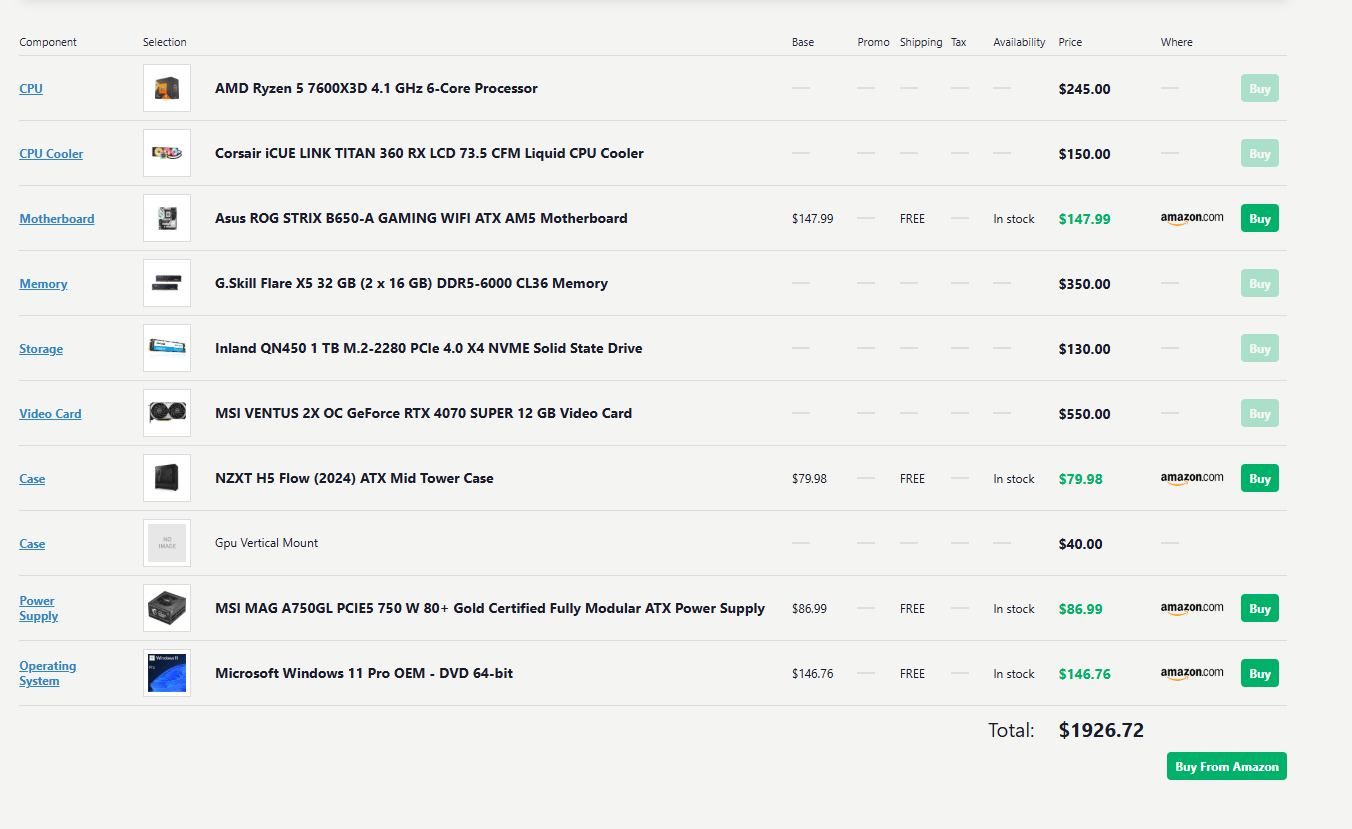Open the Operating System category link

tap(47, 673)
